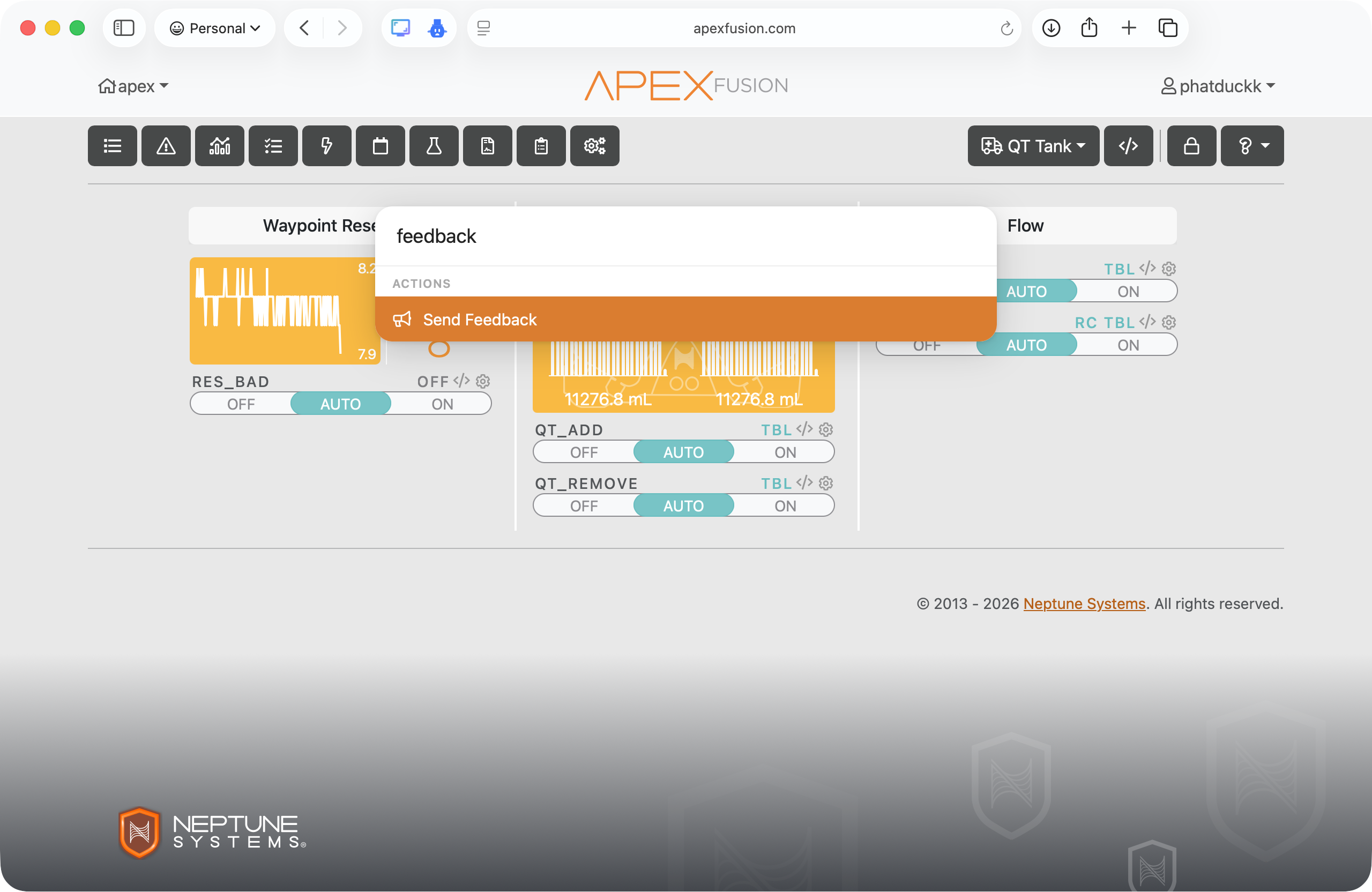Go forward in Safari history

click(342, 28)
